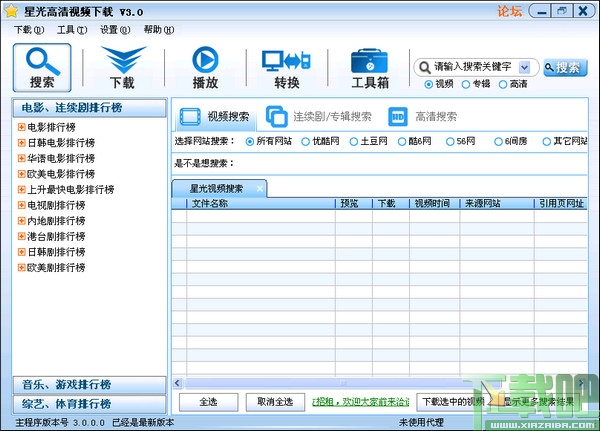Image resolution: width=600 pixels, height=431 pixels.
Task: Expand 电视剧排行榜 tree node
Action: [22, 205]
